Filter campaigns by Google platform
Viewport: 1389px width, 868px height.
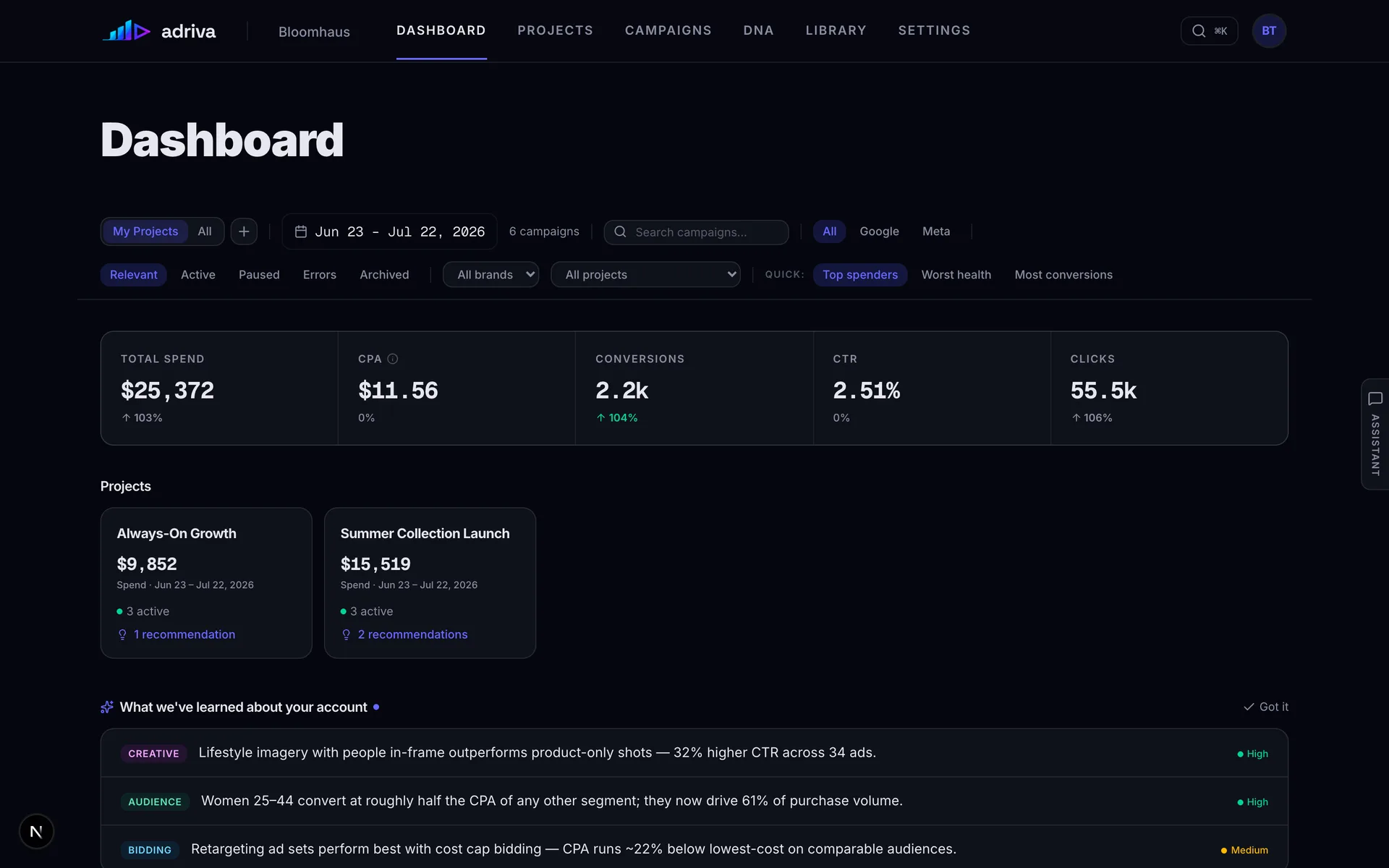click(x=879, y=231)
